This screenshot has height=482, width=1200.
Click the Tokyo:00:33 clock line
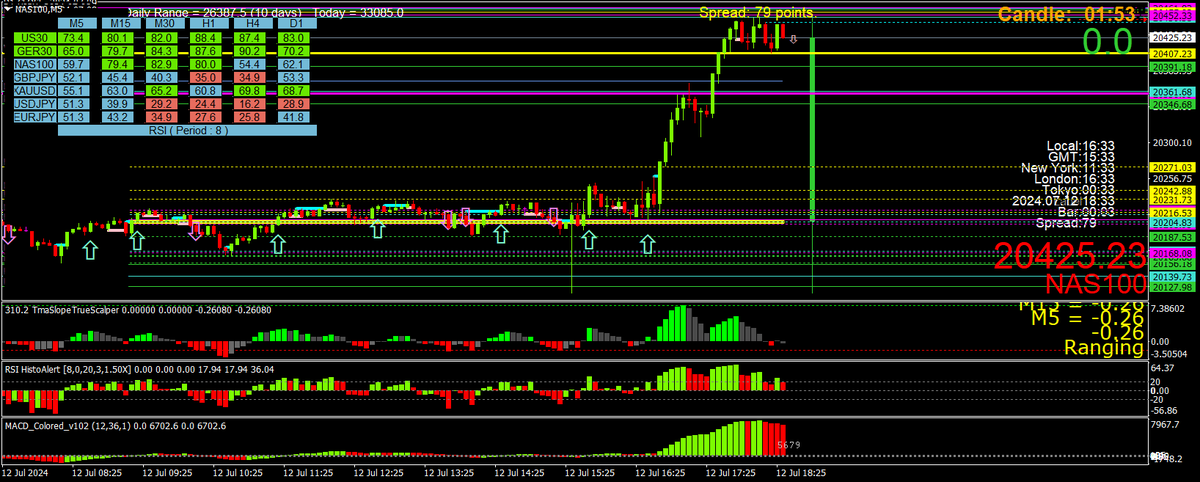[1078, 190]
